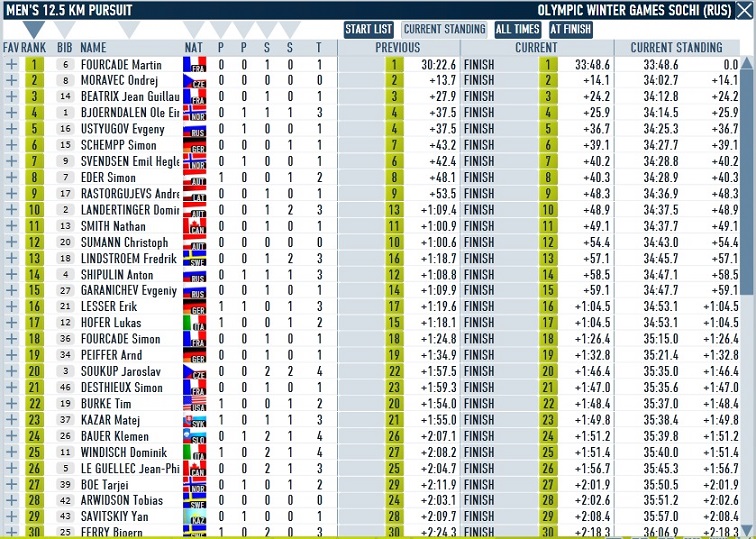Image resolution: width=756 pixels, height=539 pixels.
Task: Select athlete name LE GUELLEC Jean-Phi
Action: pos(130,469)
